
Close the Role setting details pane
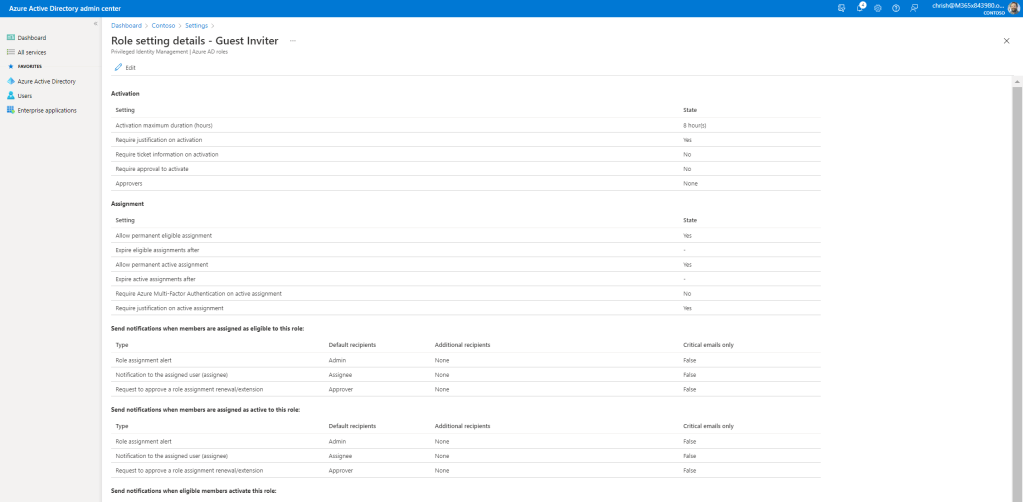click(1006, 41)
